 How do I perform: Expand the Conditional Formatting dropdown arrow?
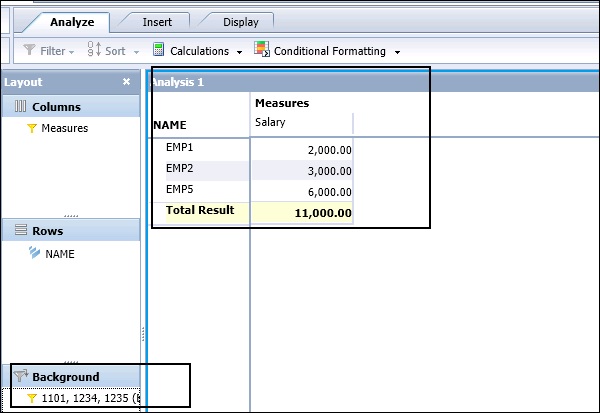(397, 52)
